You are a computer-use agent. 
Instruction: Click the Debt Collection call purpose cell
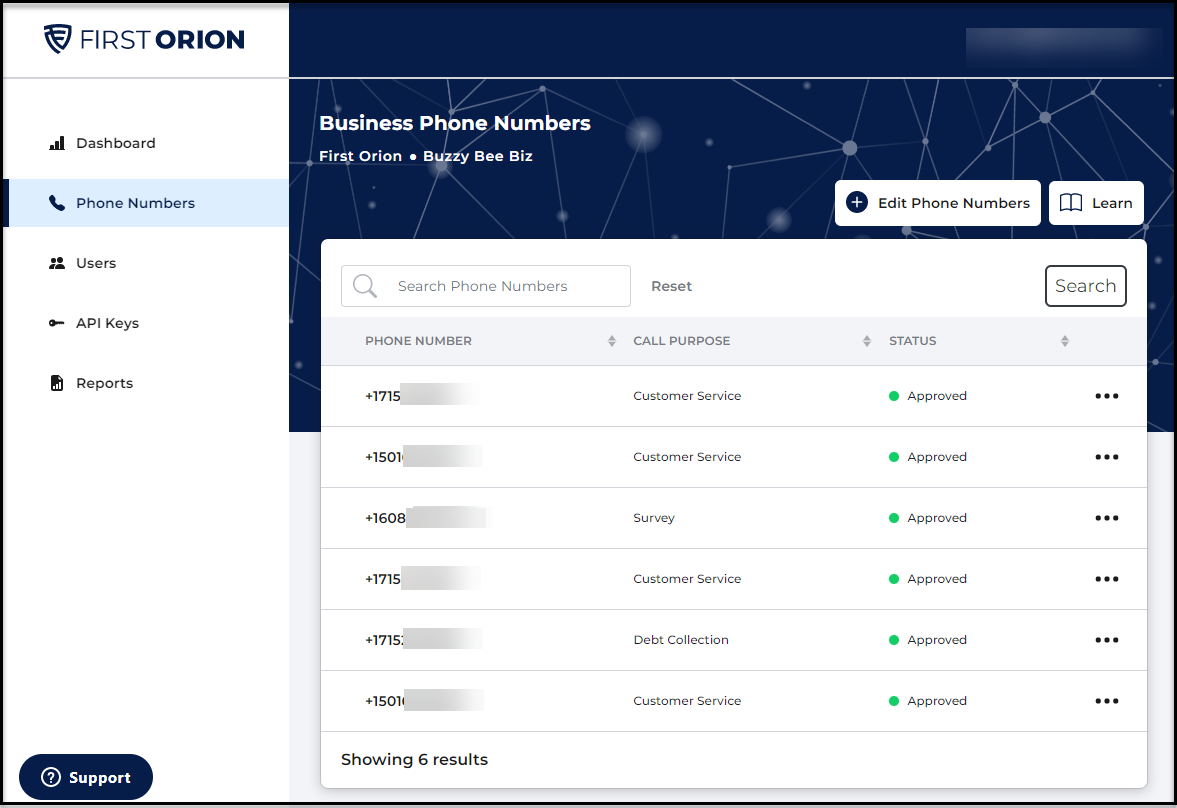click(681, 640)
